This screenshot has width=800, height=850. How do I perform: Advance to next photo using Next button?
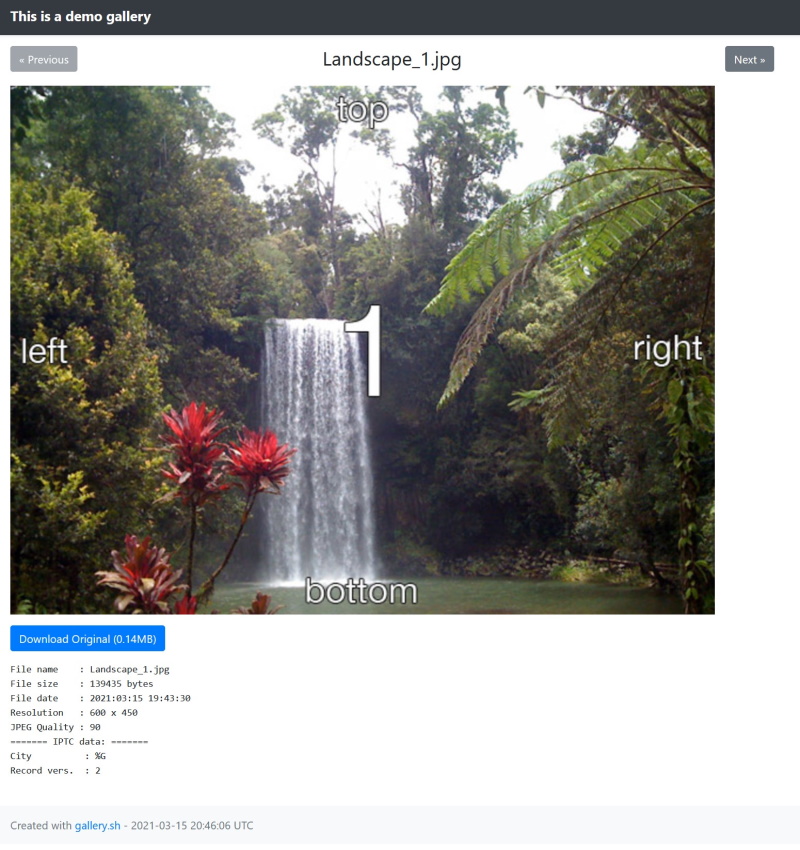(x=749, y=59)
